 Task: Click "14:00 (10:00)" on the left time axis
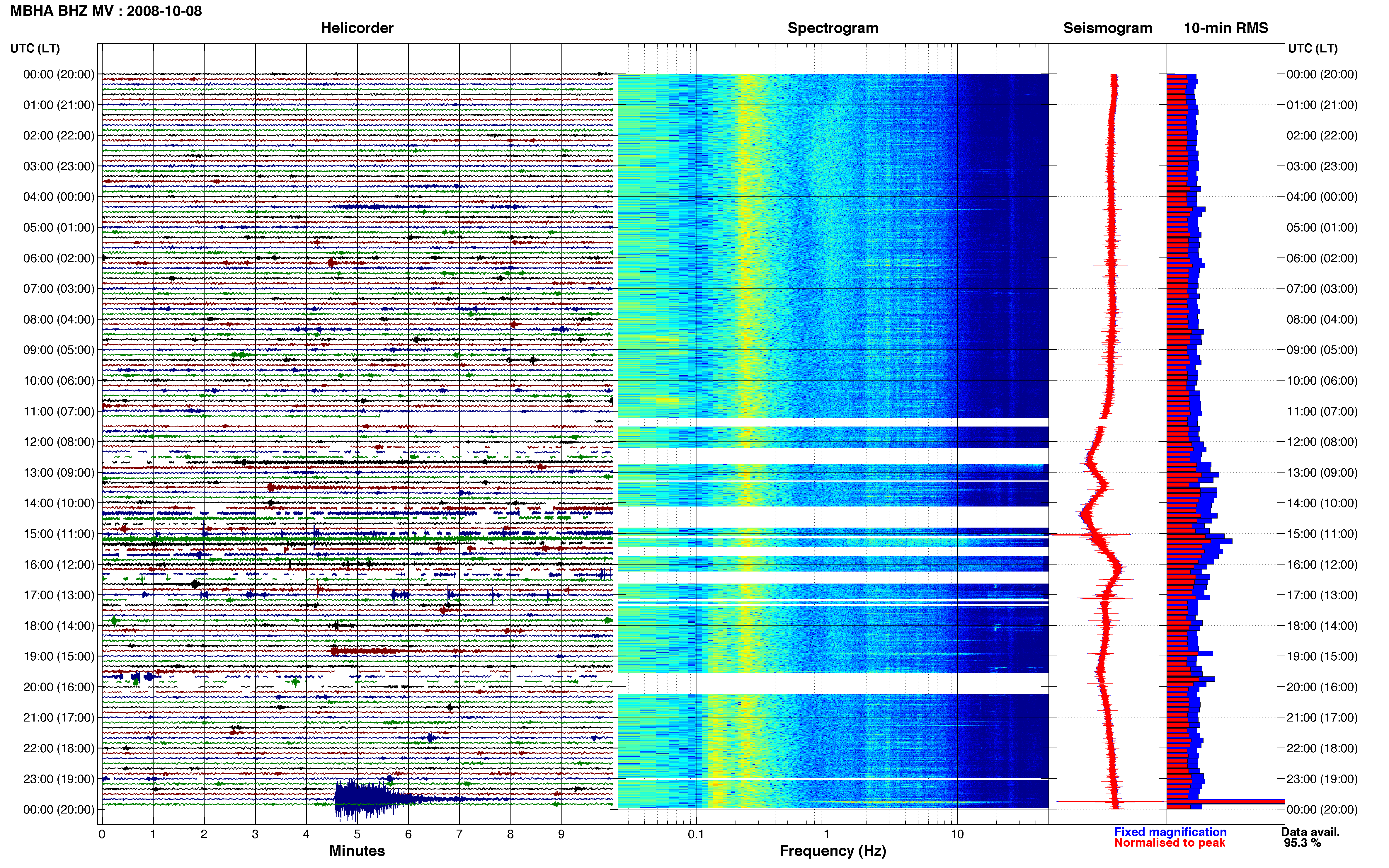click(59, 504)
